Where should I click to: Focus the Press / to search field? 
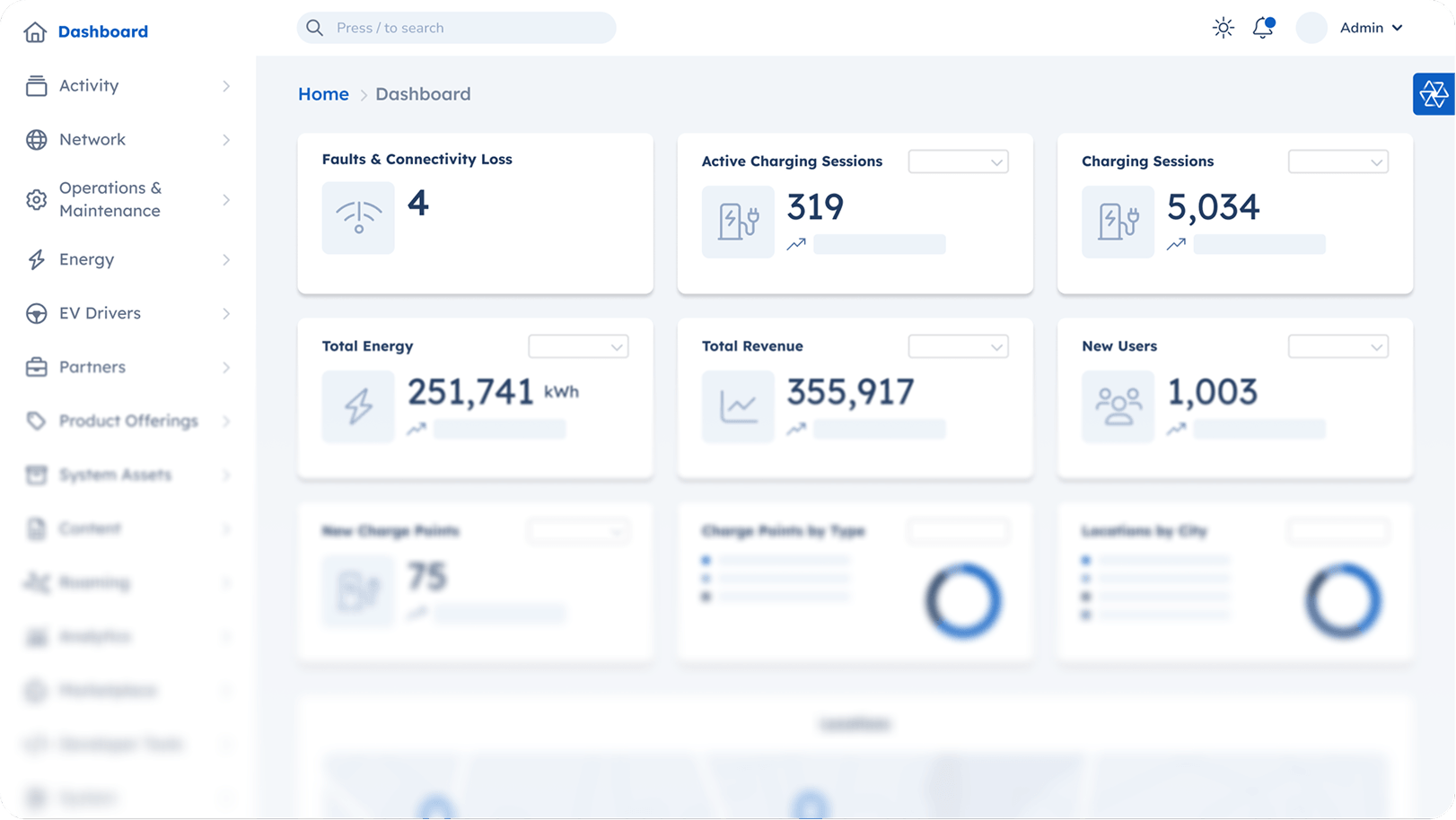click(456, 28)
